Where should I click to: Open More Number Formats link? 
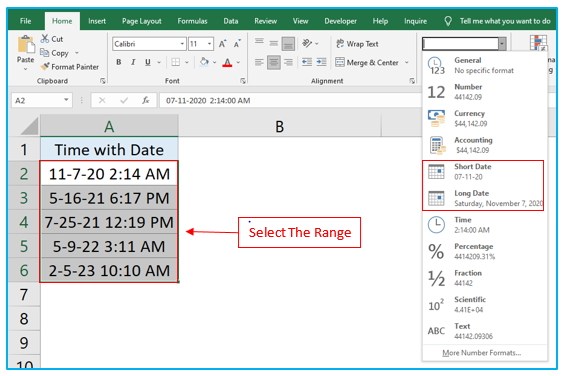(x=481, y=353)
